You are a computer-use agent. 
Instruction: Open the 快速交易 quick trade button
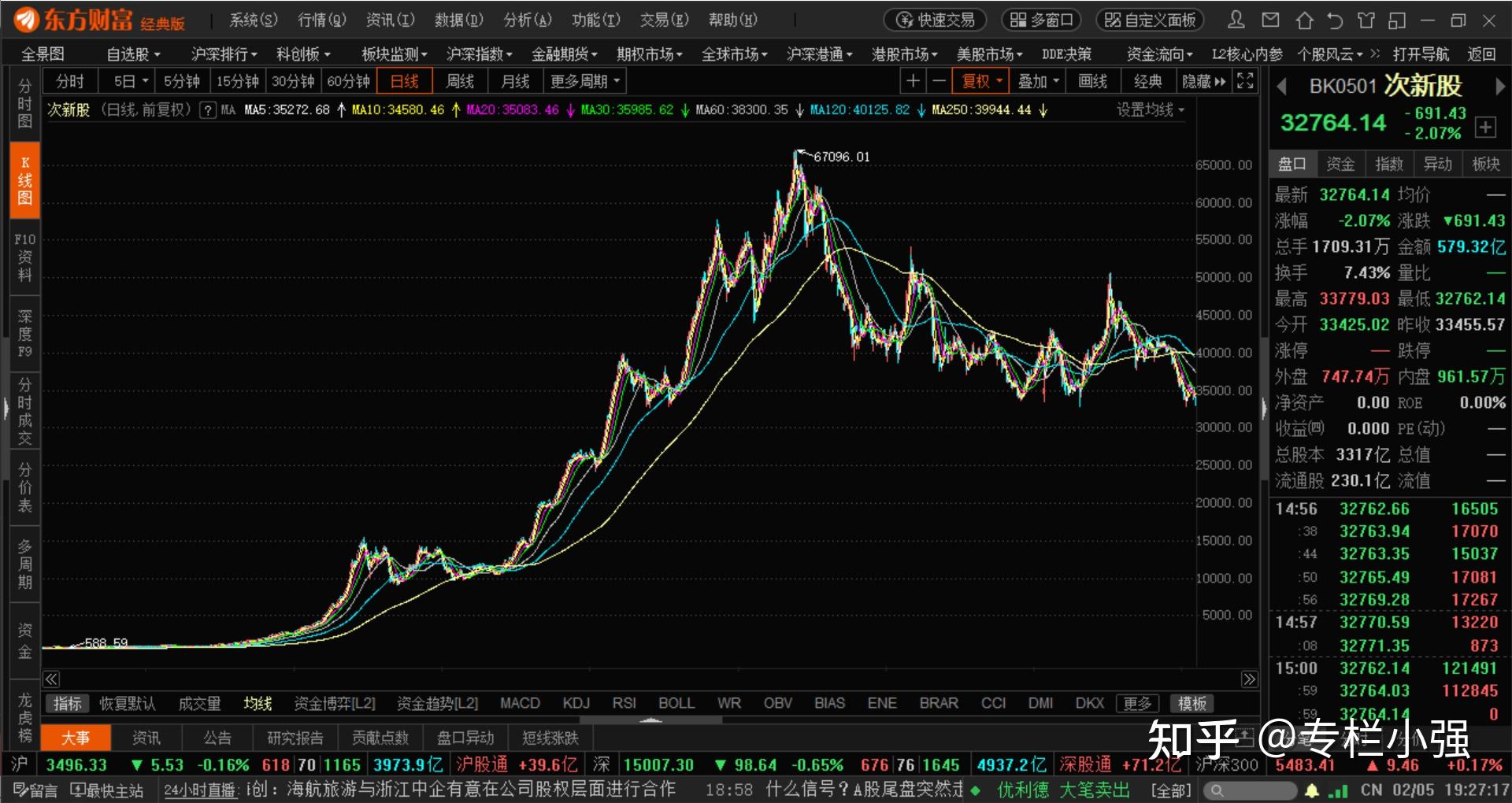pos(936,20)
